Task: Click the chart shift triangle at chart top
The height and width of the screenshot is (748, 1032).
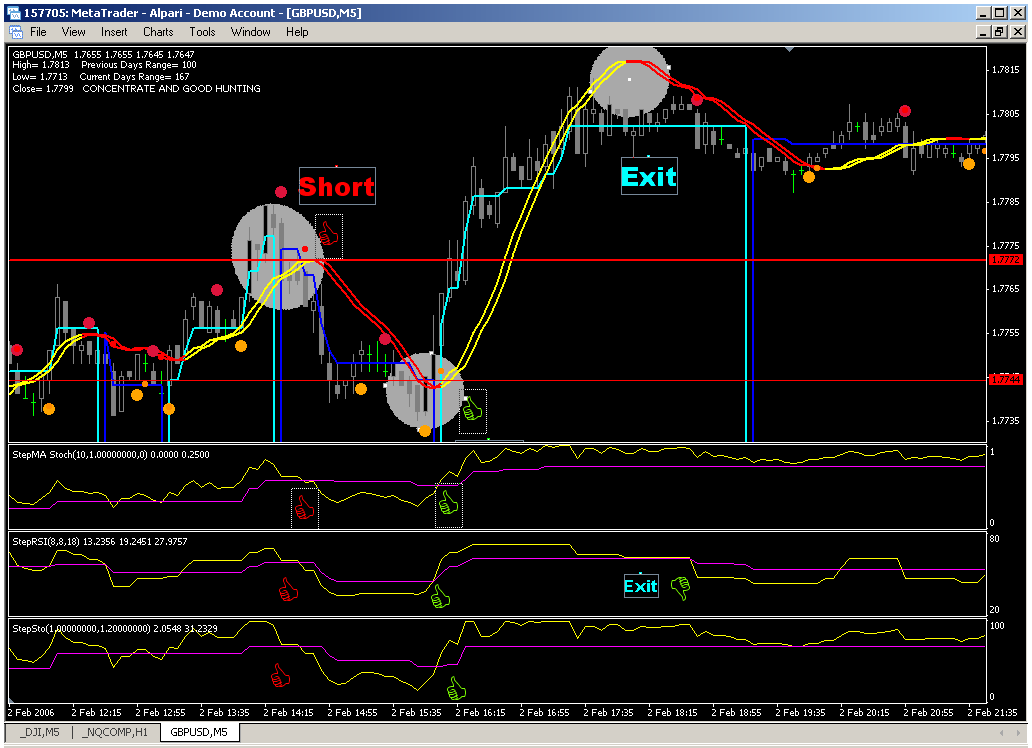Action: (x=789, y=49)
